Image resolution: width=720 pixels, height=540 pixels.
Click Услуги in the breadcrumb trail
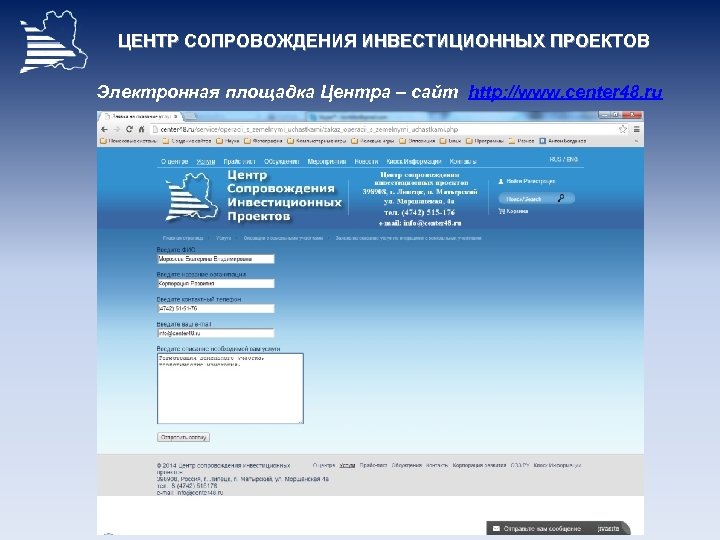[224, 238]
